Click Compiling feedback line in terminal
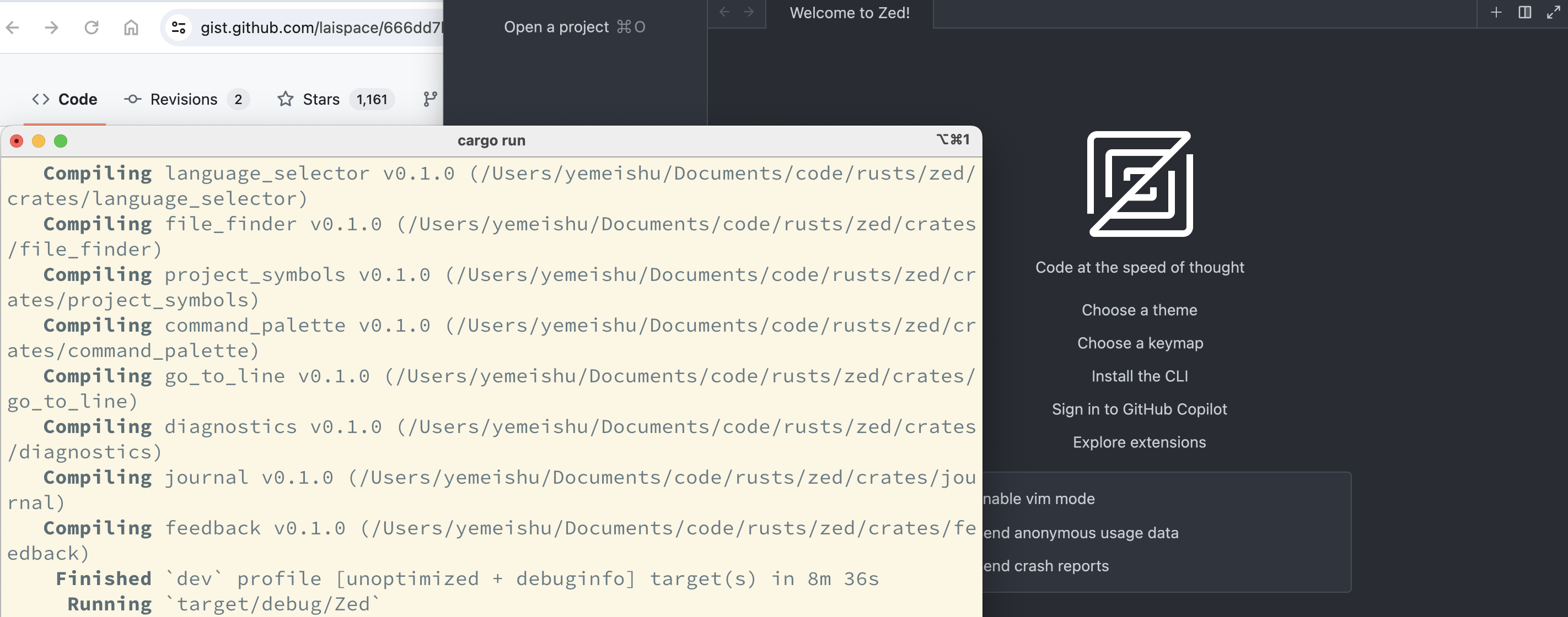The image size is (1568, 617). tap(491, 540)
